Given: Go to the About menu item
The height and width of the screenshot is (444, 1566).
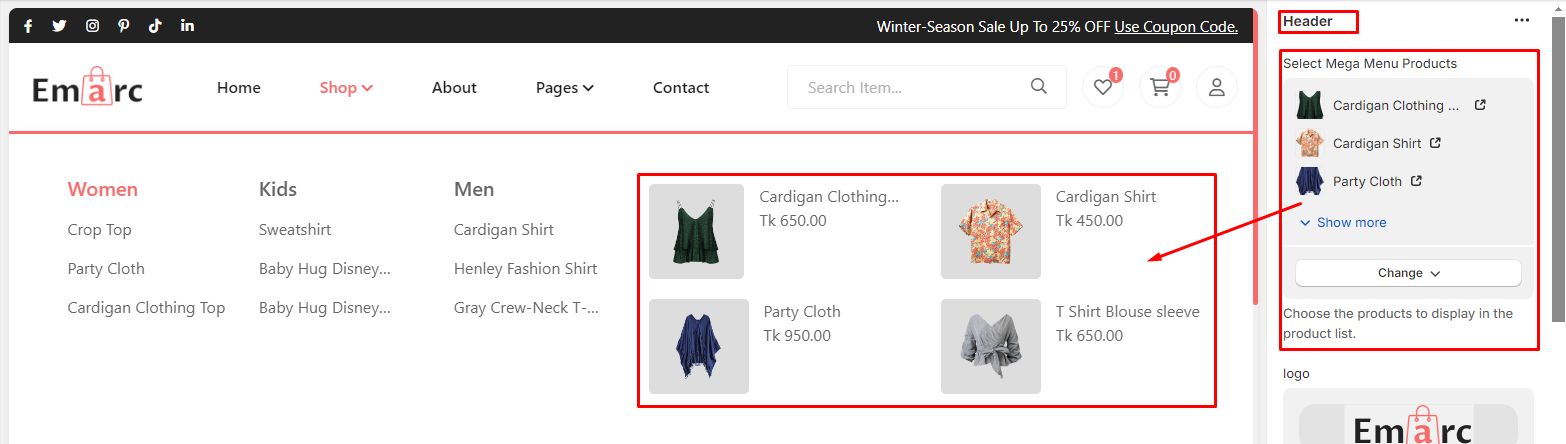Looking at the screenshot, I should point(454,88).
